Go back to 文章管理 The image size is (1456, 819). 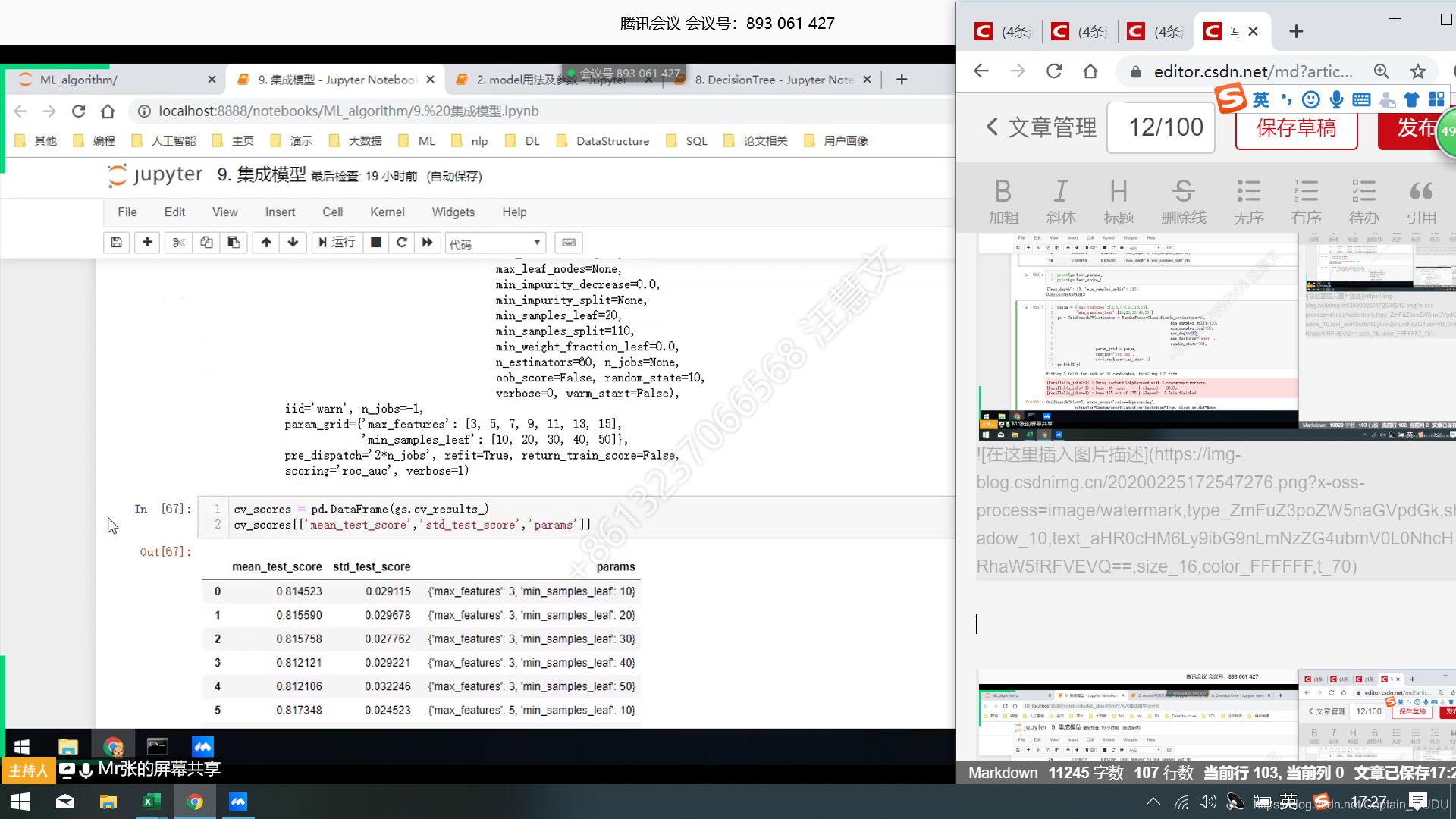(1041, 127)
